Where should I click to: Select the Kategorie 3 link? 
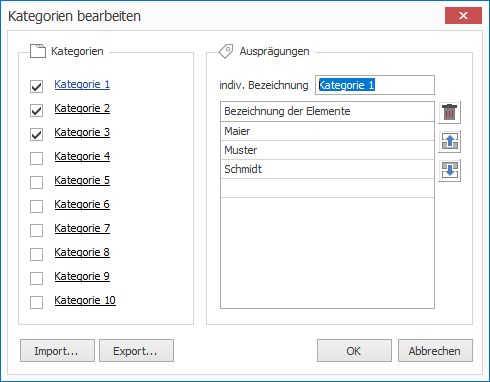82,132
